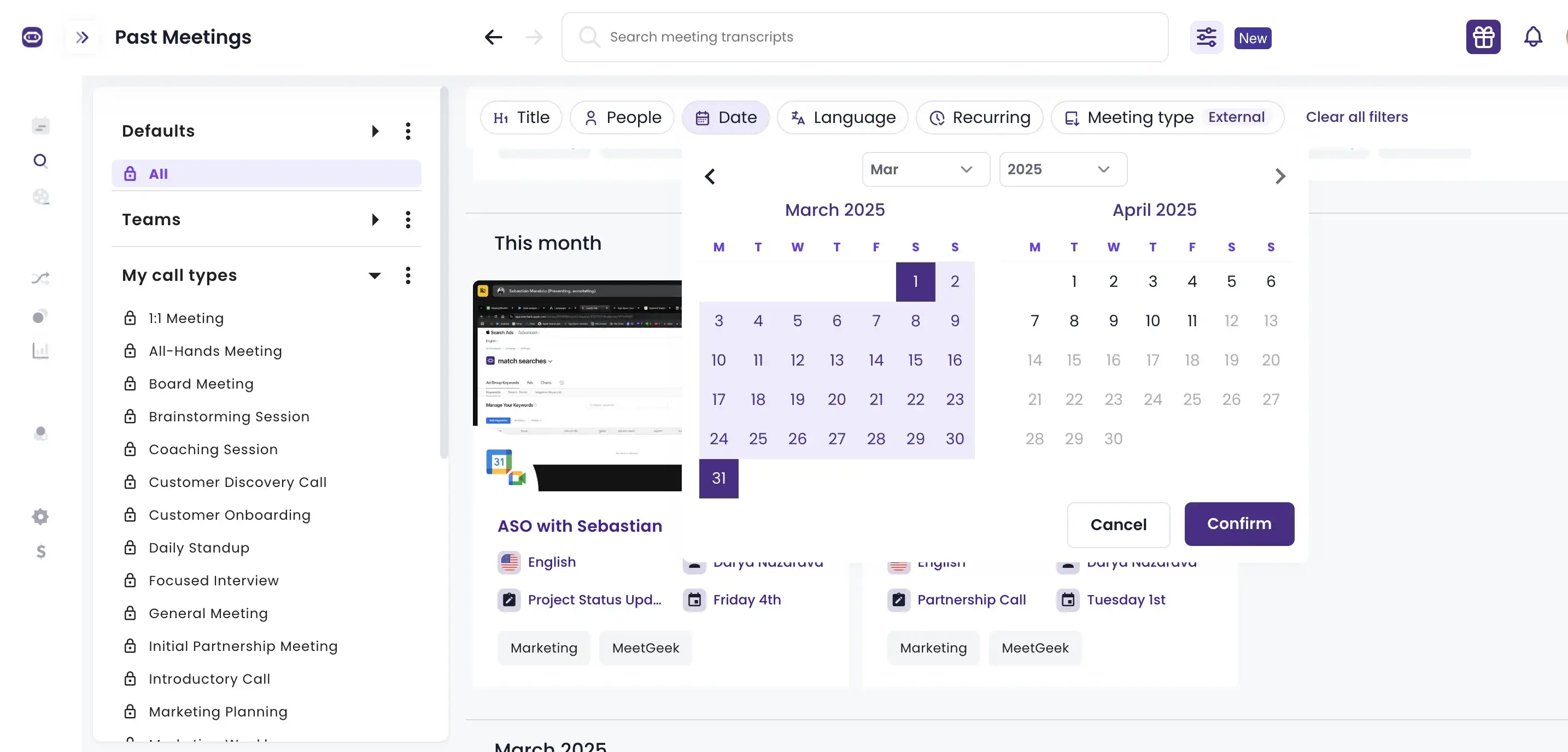Viewport: 1568px width, 752px height.
Task: Open sidebar Settings gear icon
Action: [x=40, y=516]
